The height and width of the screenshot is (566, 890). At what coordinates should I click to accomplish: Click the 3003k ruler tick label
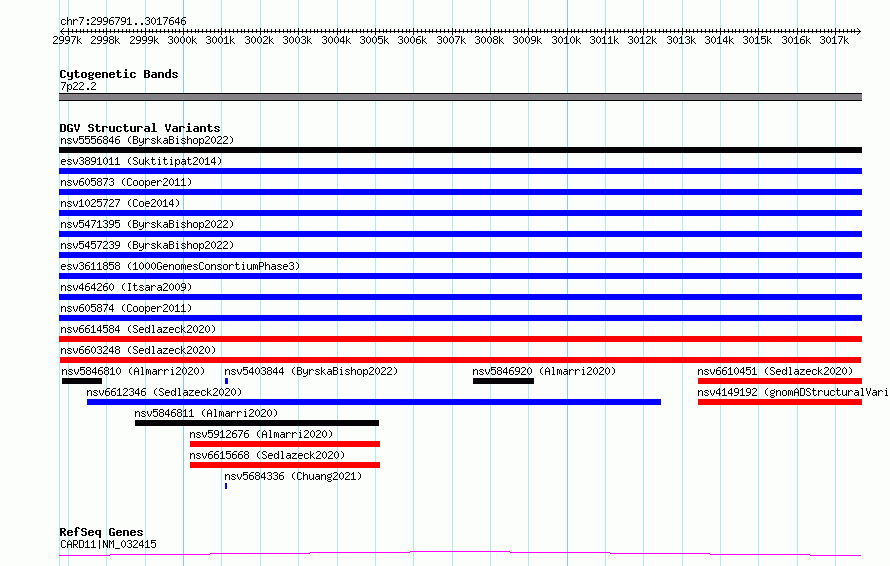pyautogui.click(x=297, y=41)
